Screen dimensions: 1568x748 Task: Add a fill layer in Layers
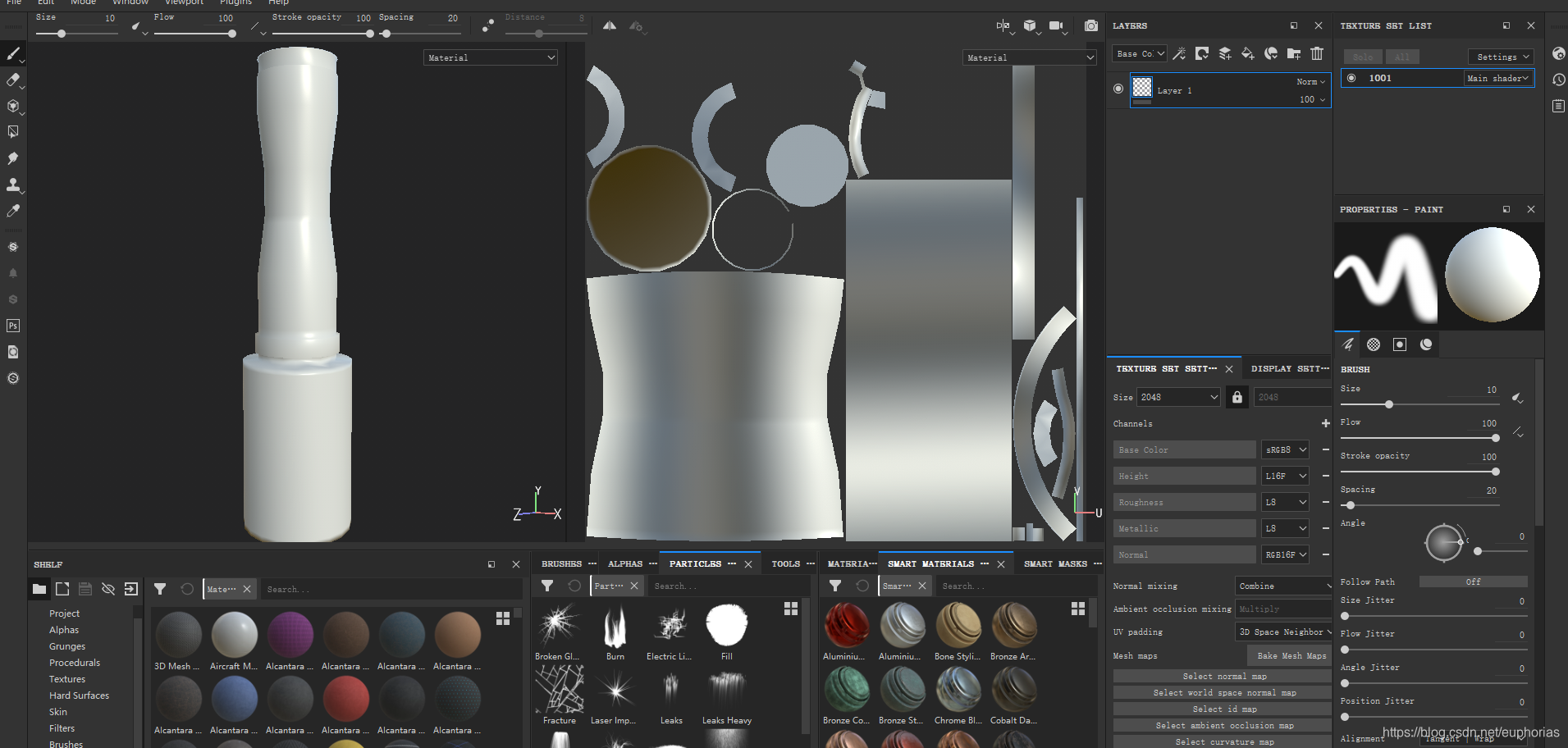point(1247,54)
